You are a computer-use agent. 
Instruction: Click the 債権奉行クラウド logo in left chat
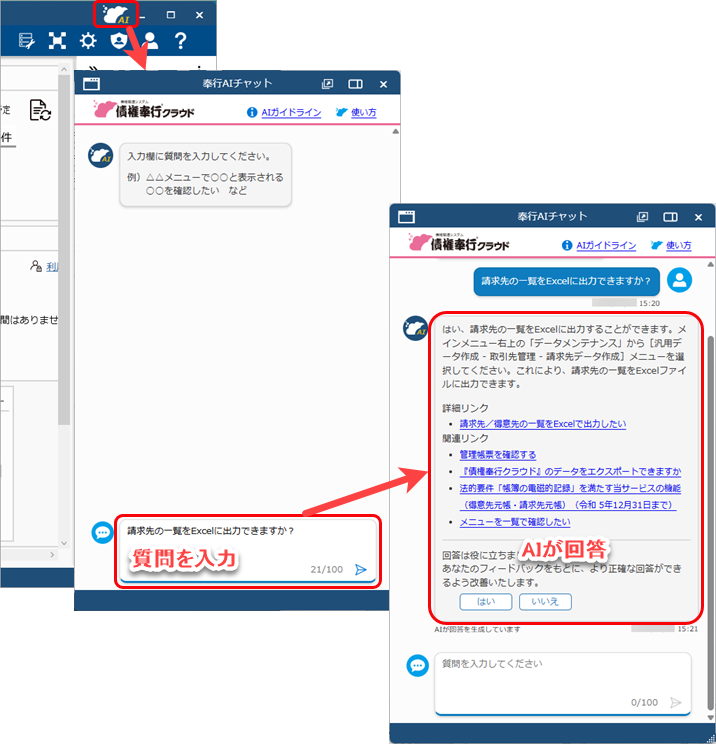click(x=144, y=110)
